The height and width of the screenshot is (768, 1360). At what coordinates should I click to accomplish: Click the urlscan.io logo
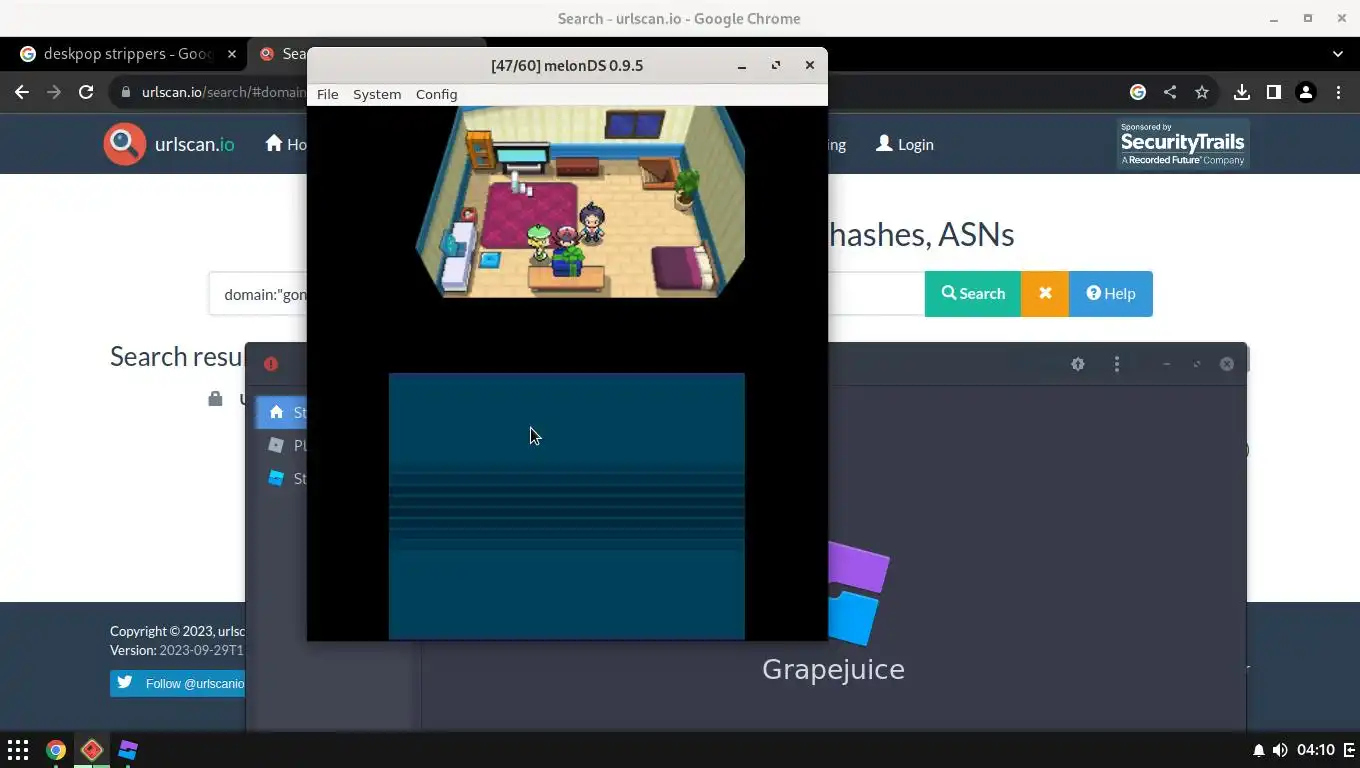169,144
